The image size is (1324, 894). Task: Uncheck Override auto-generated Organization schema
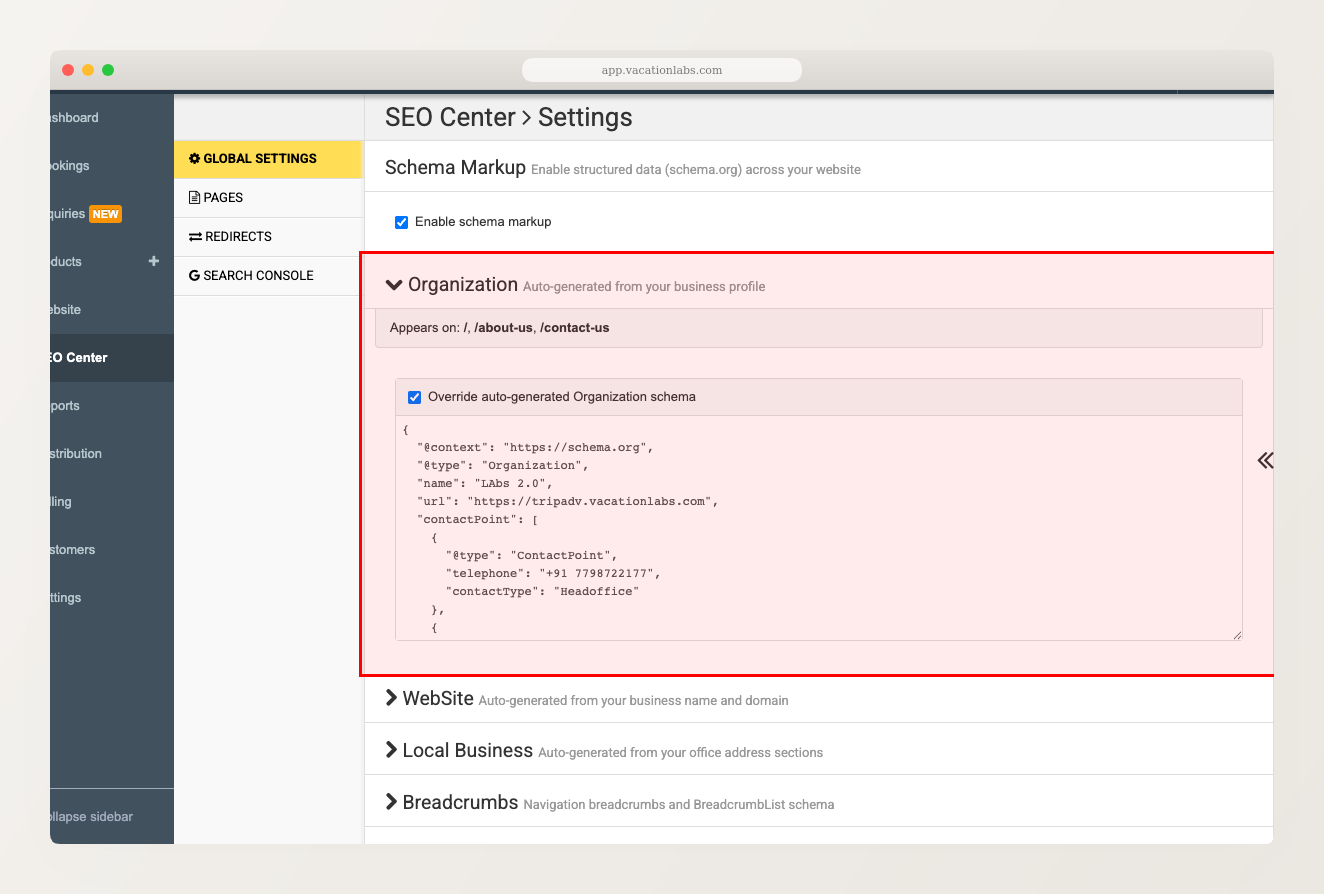tap(414, 397)
